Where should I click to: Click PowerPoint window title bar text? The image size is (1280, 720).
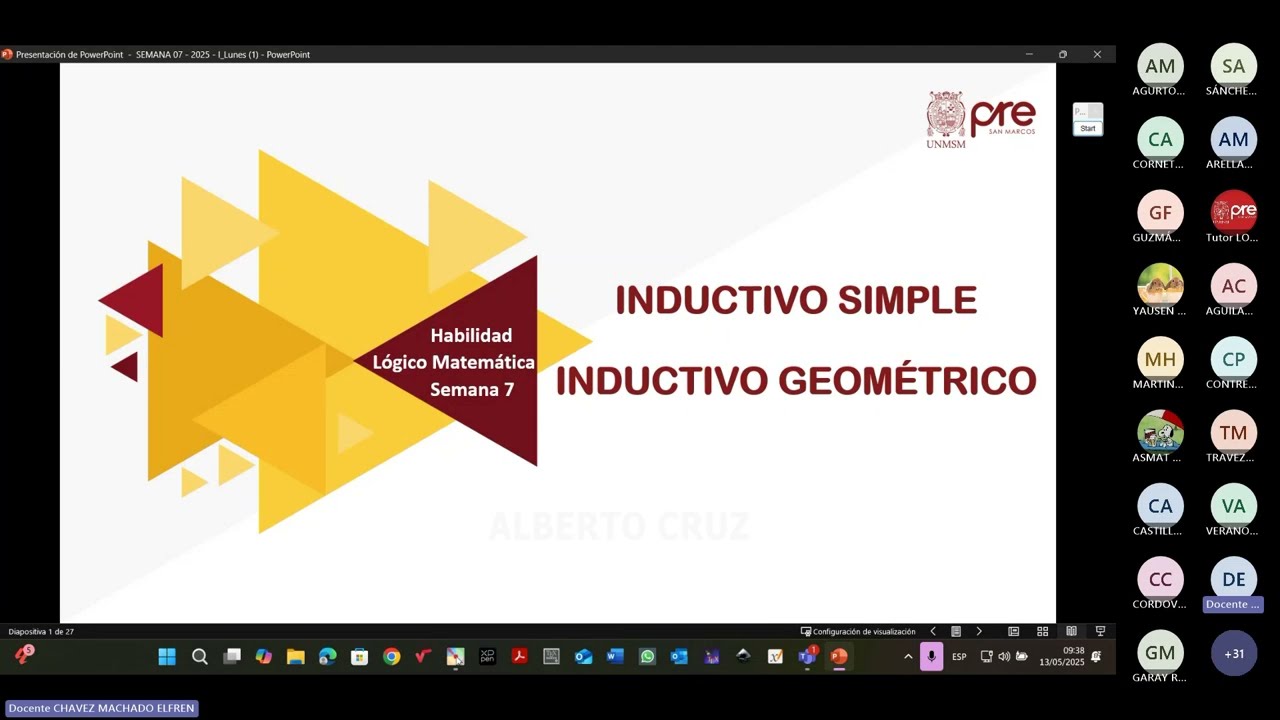(163, 54)
